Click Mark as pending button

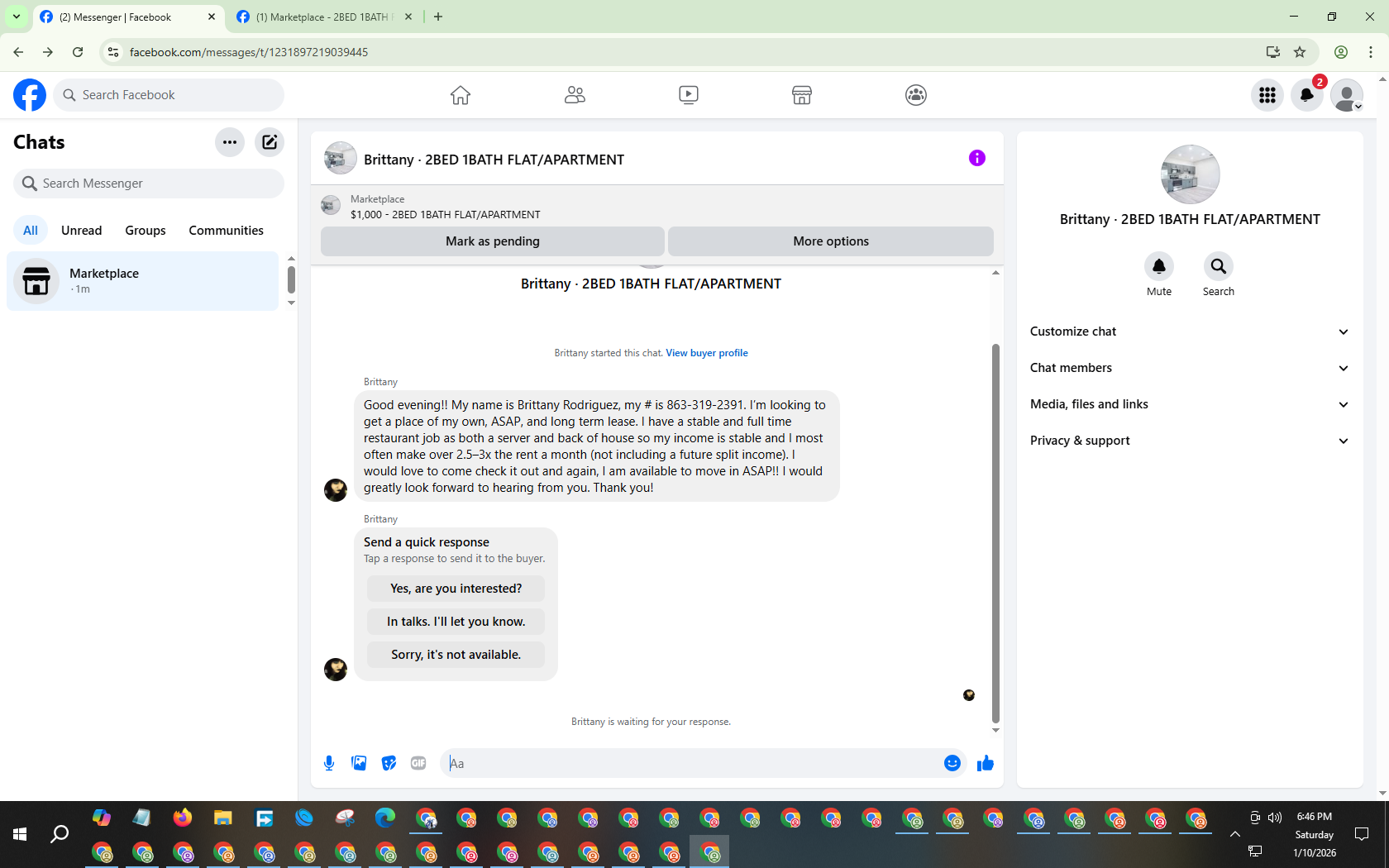tap(493, 241)
